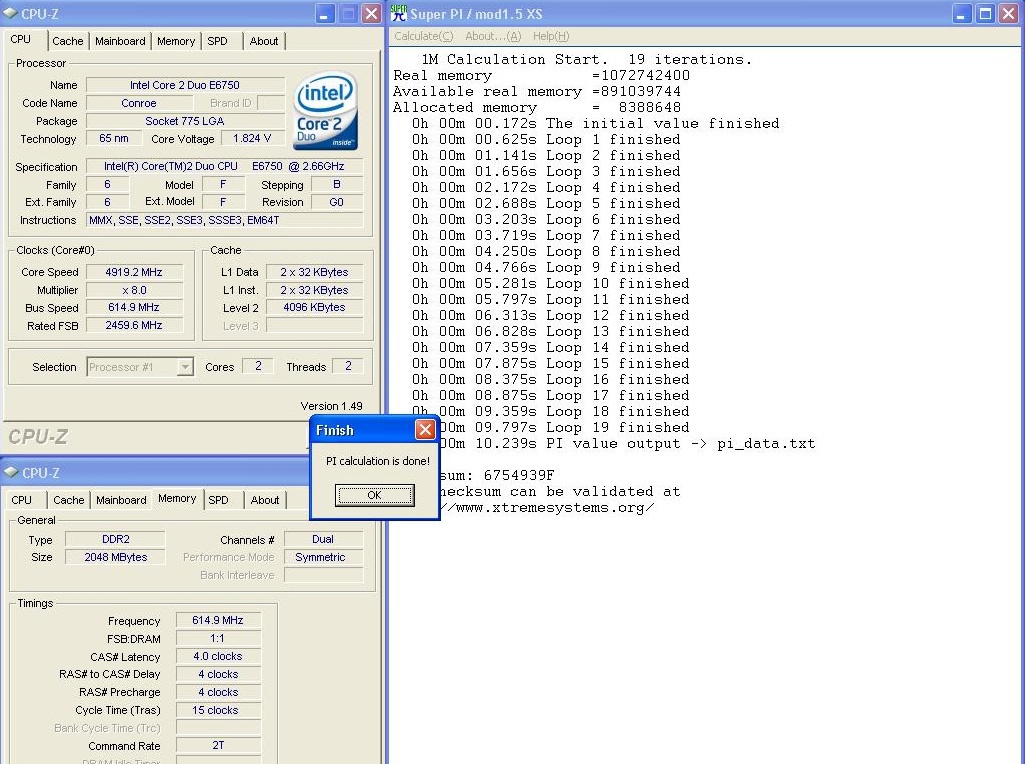Screen dimensions: 1025x764
Task: Select Memory tab in lower CPU-Z window
Action: click(177, 499)
